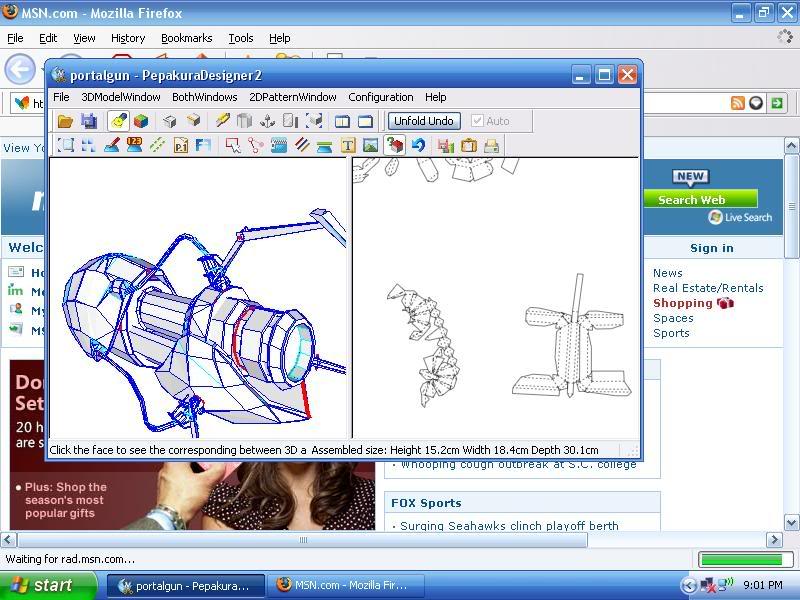
Task: Open Firefox Bookmarks menu
Action: click(x=186, y=38)
